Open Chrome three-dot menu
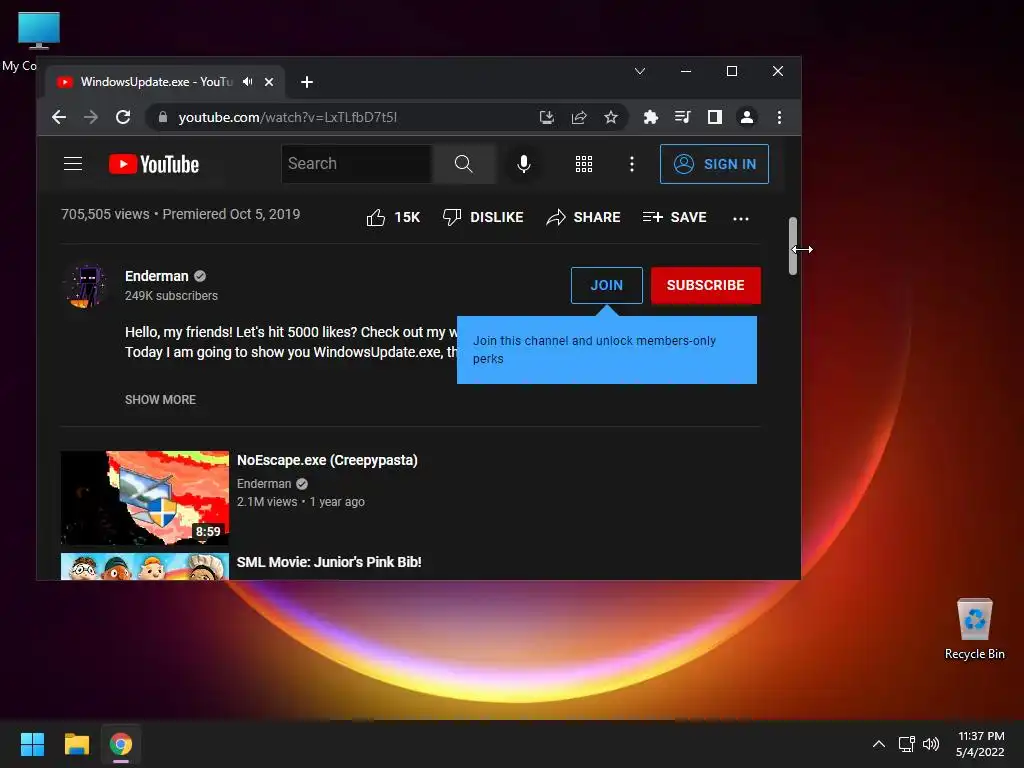 pyautogui.click(x=779, y=117)
